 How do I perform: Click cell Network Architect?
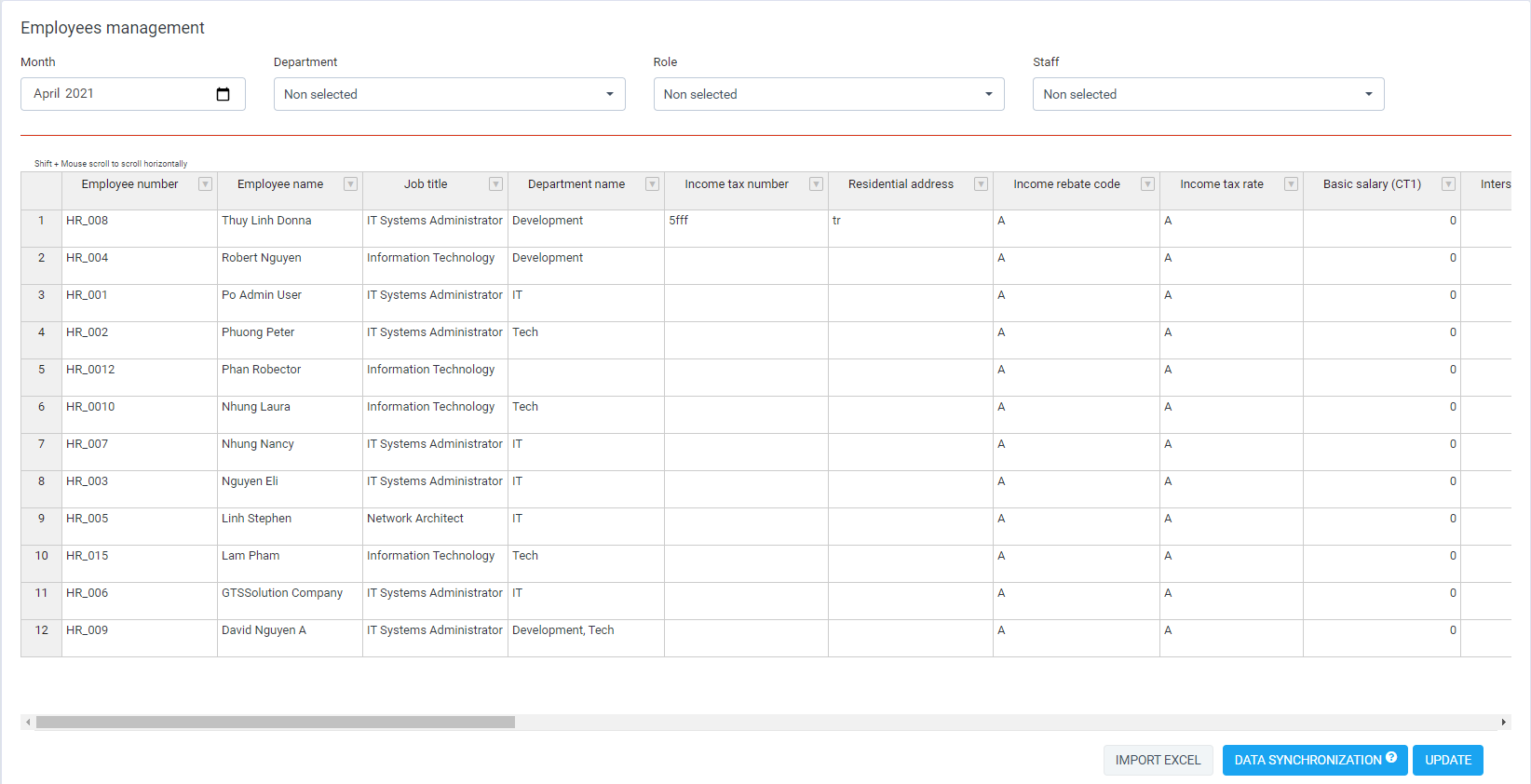click(436, 526)
